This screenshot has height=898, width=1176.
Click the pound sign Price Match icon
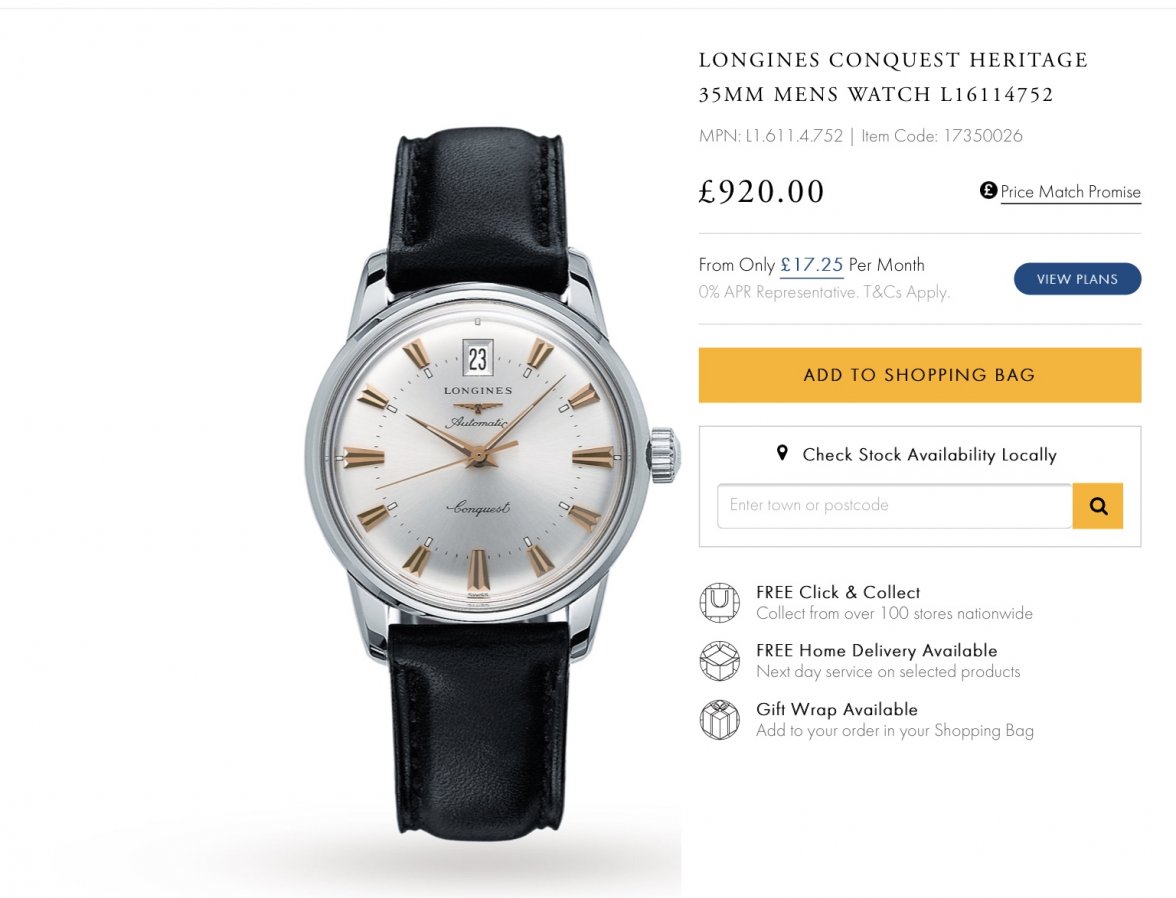coord(988,191)
